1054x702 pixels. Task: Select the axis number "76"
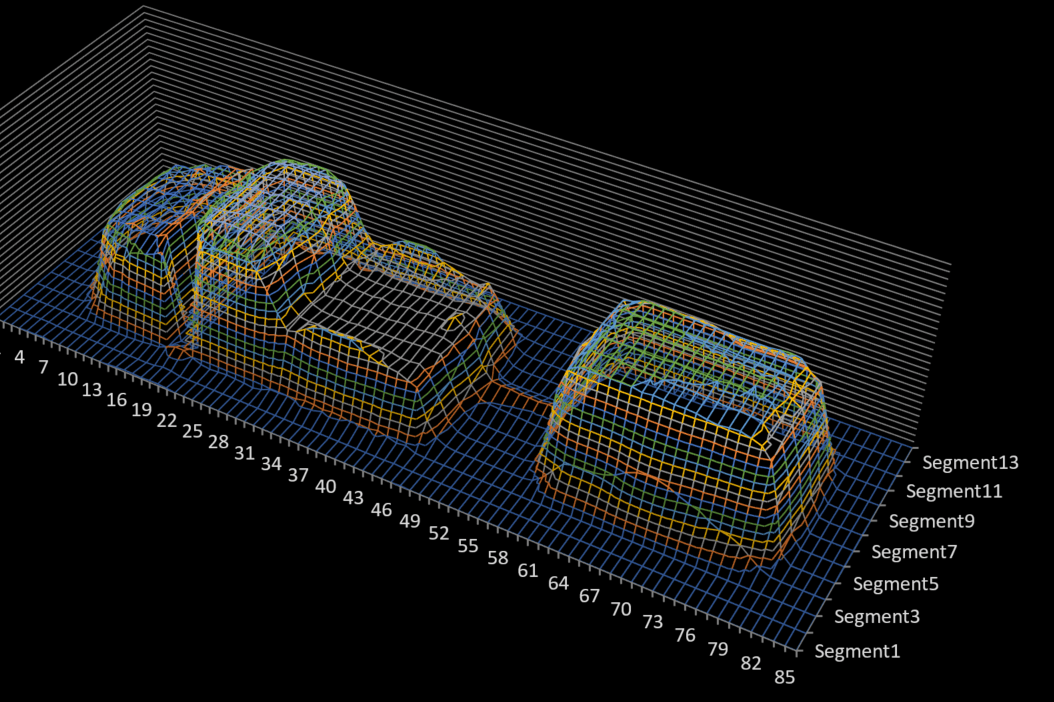click(x=685, y=635)
